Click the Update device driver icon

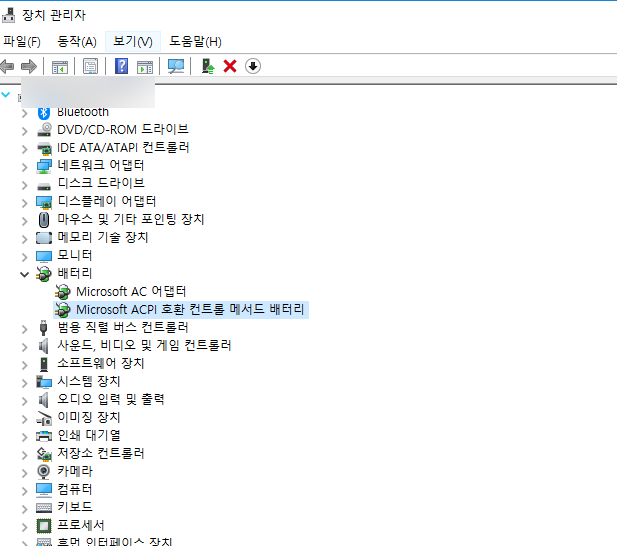pyautogui.click(x=208, y=66)
